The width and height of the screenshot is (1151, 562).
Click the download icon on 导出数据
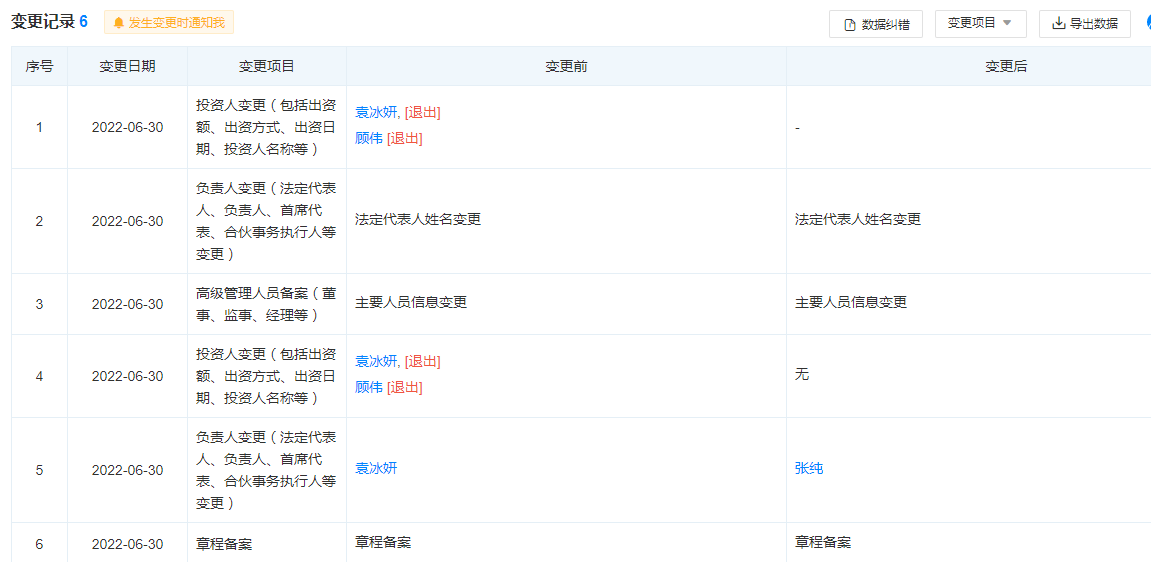click(x=1059, y=24)
